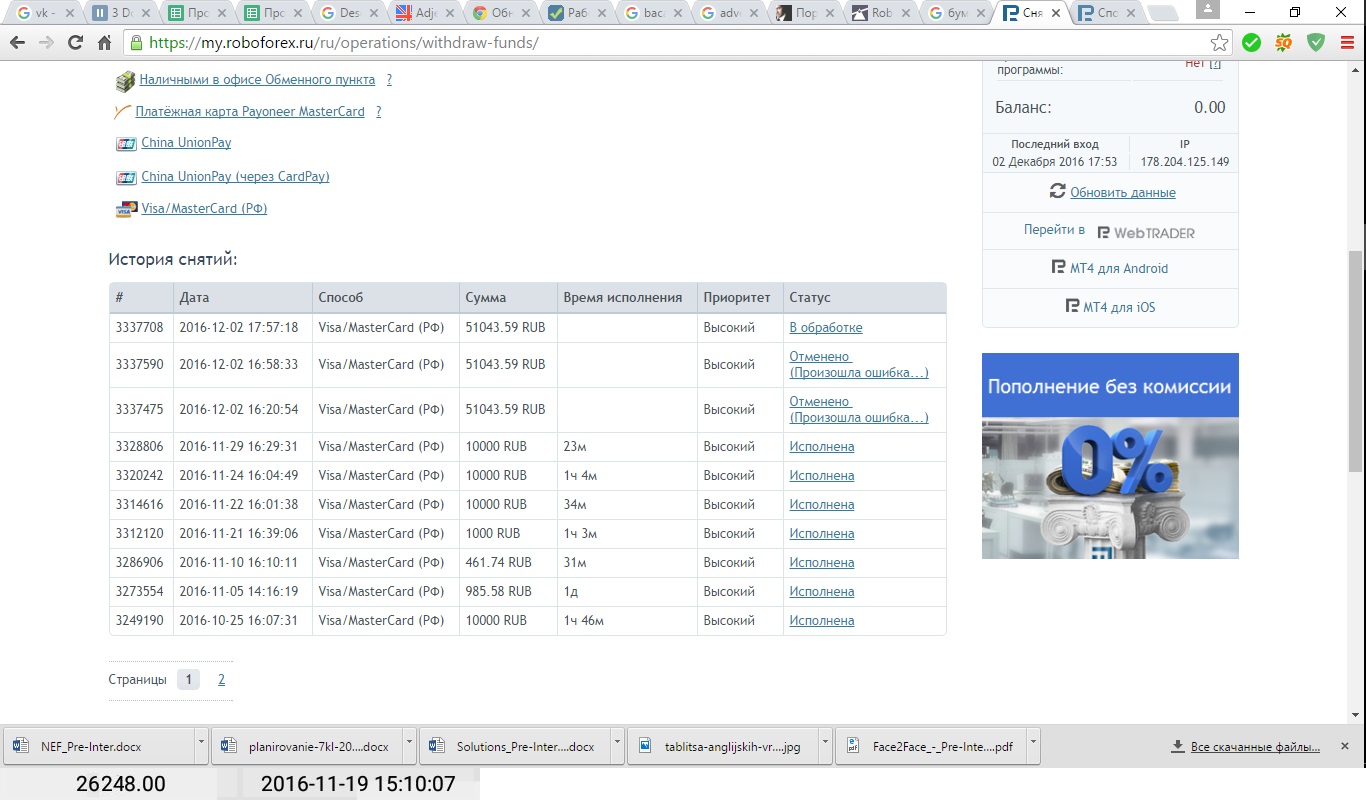Open MT4 для iOS link
The width and height of the screenshot is (1366, 800).
(1110, 307)
